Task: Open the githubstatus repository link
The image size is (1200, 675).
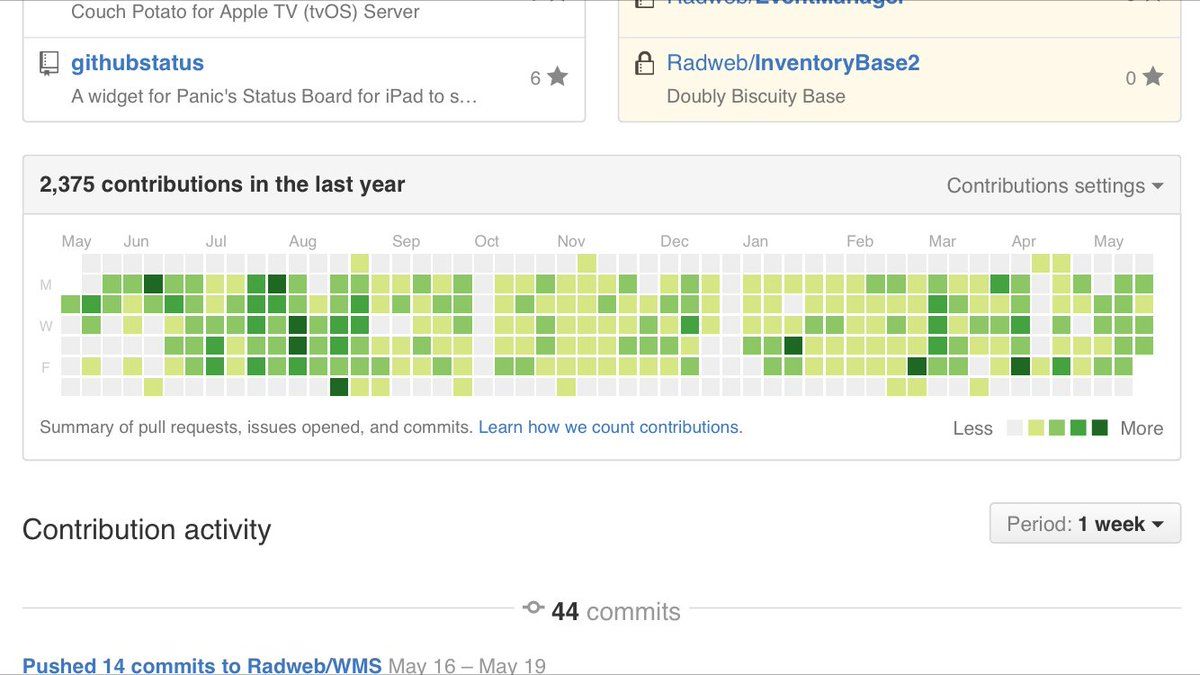Action: [x=137, y=63]
